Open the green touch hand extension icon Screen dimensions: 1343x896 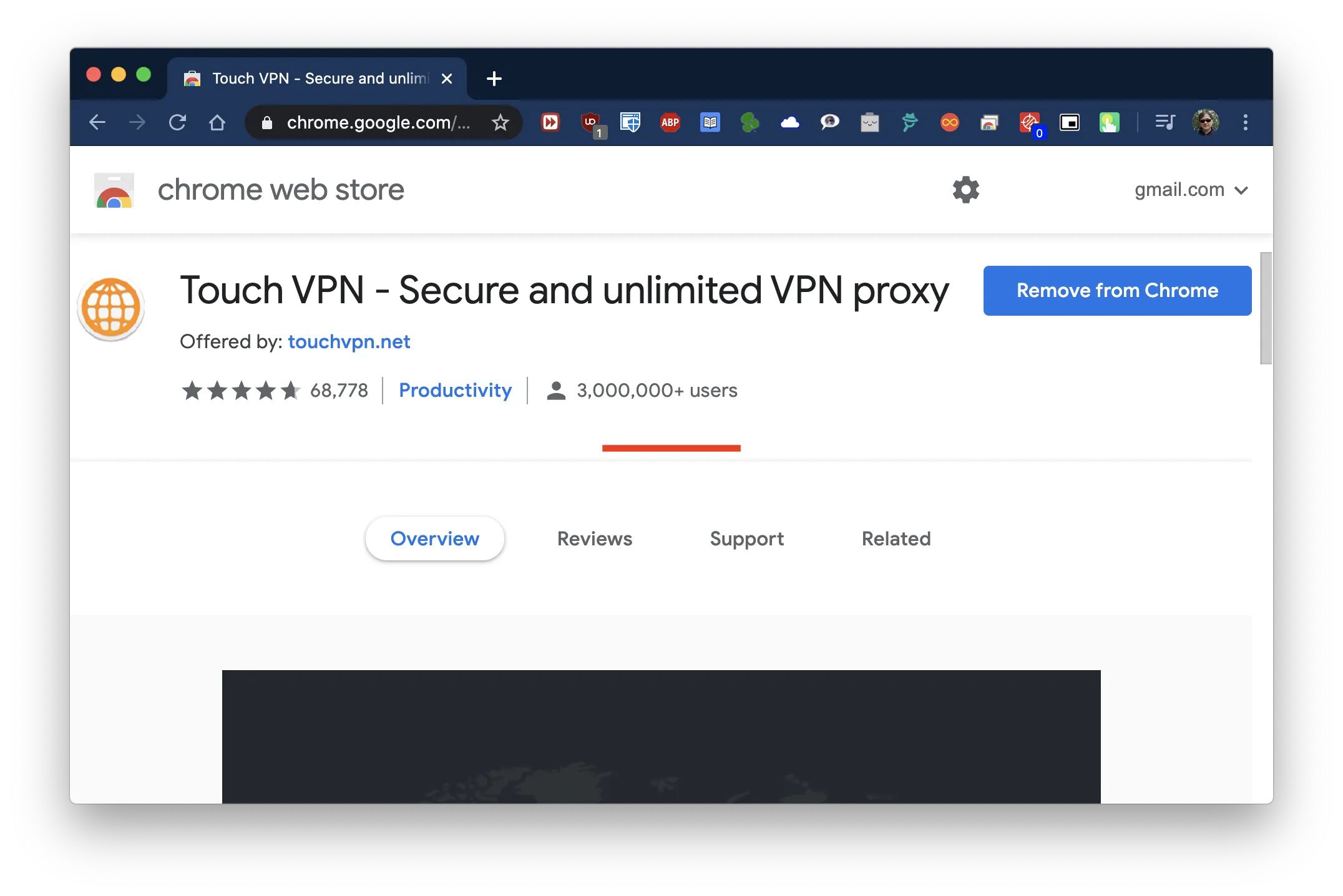tap(1109, 122)
